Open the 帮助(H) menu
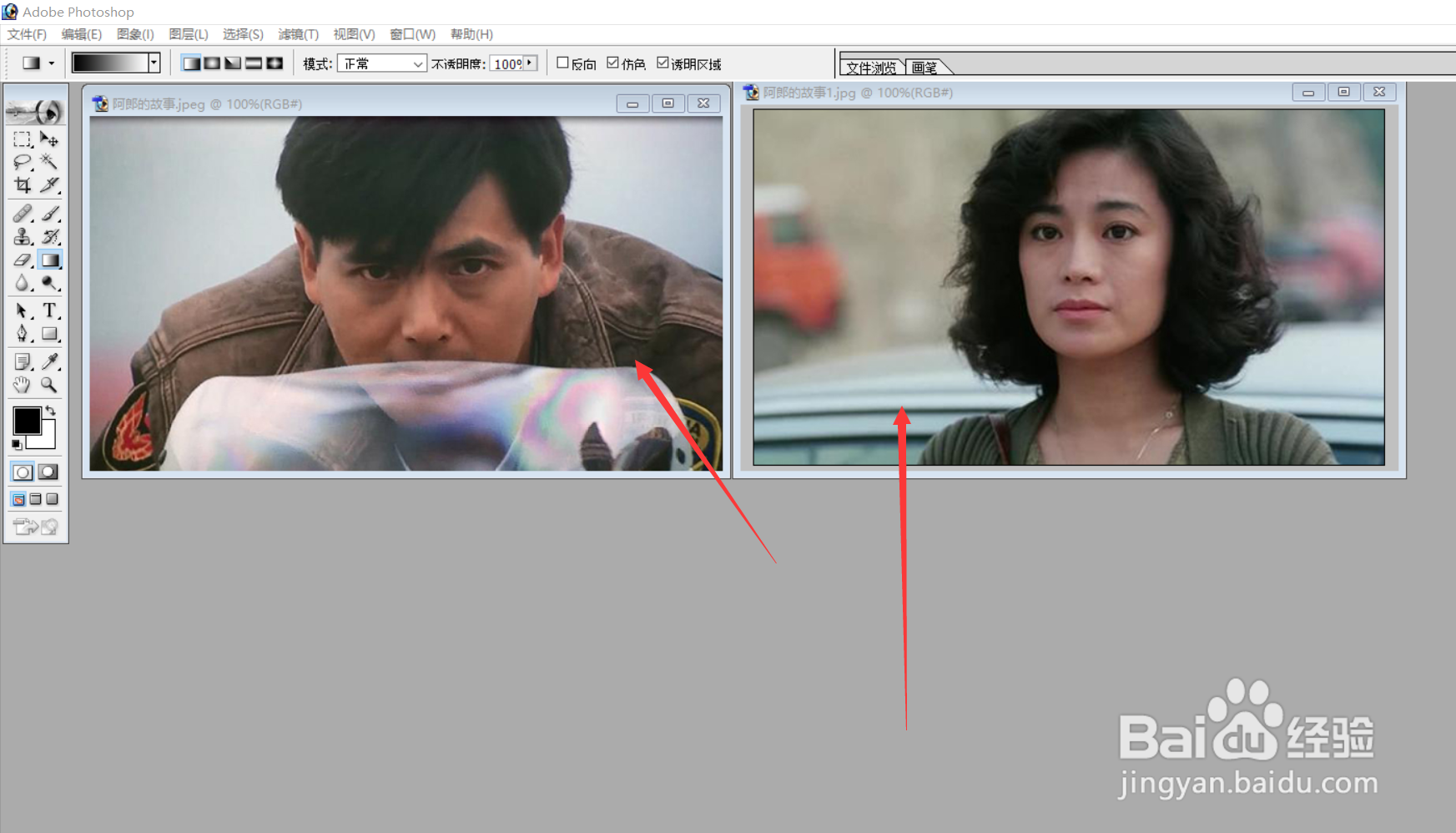Screen dimensions: 1456x833 point(471,34)
